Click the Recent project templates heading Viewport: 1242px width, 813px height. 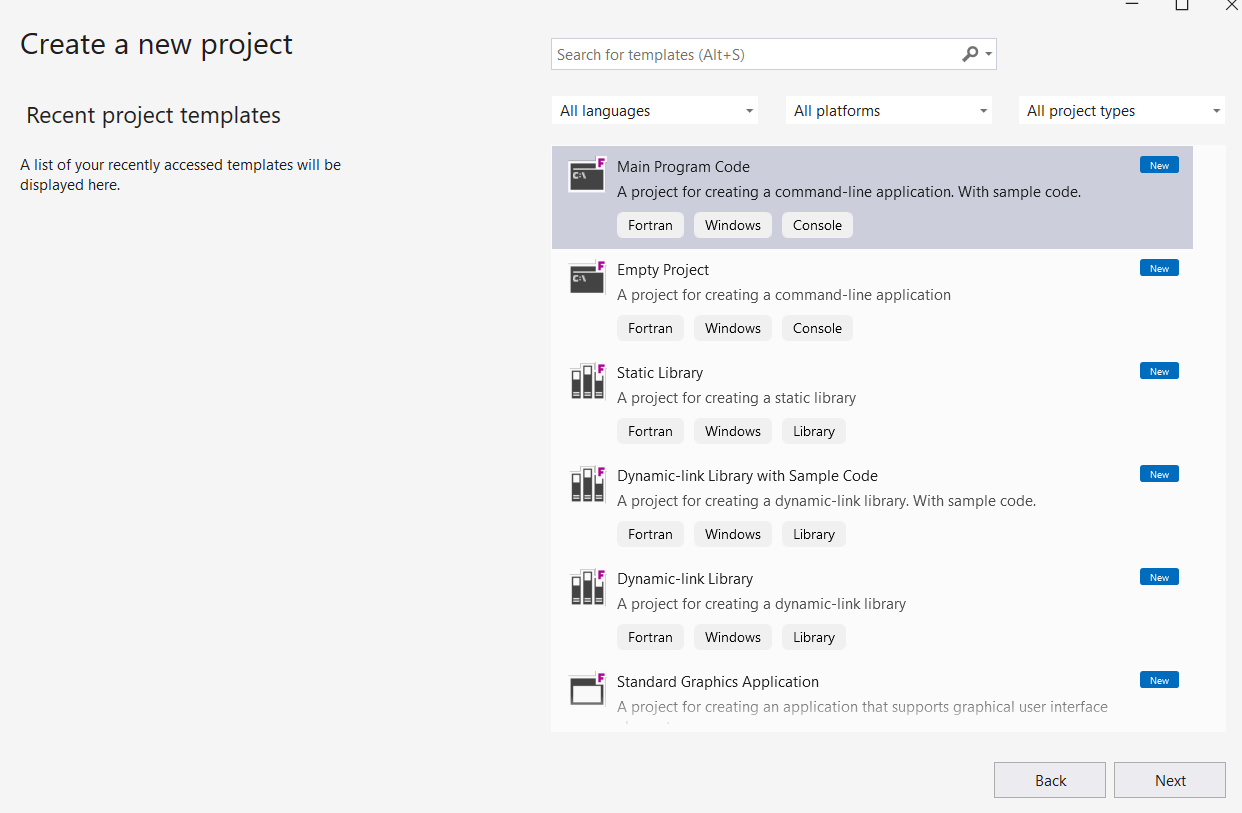click(x=153, y=115)
